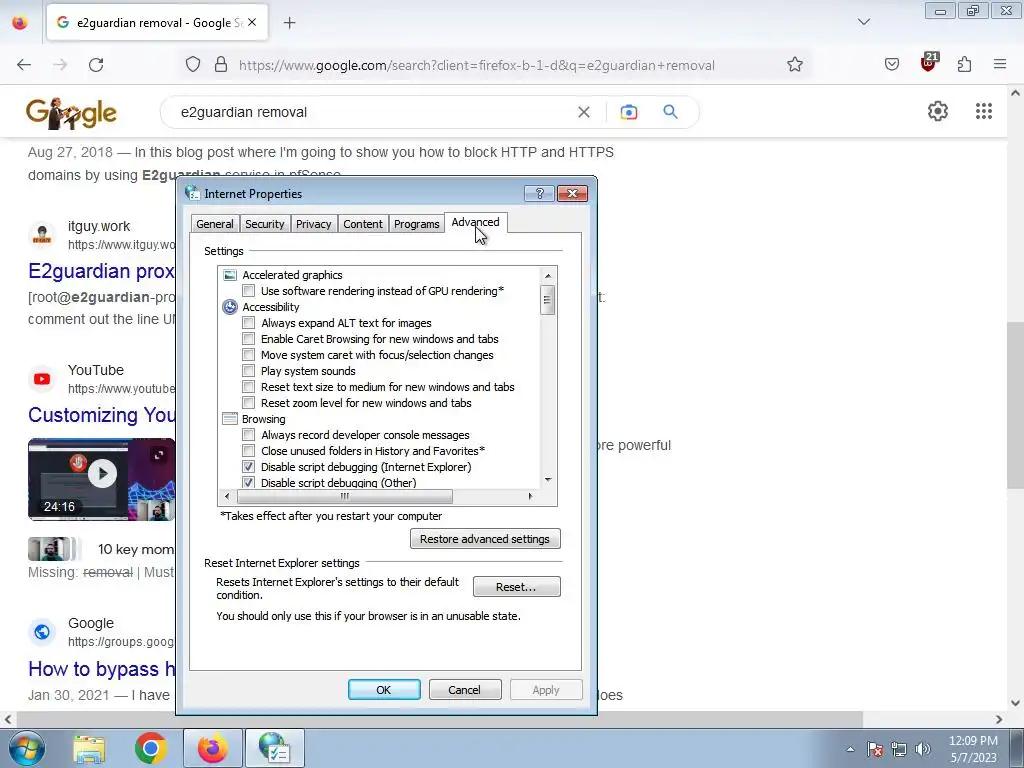The height and width of the screenshot is (768, 1024).
Task: Check Move system caret with focus changes
Action: 248,355
